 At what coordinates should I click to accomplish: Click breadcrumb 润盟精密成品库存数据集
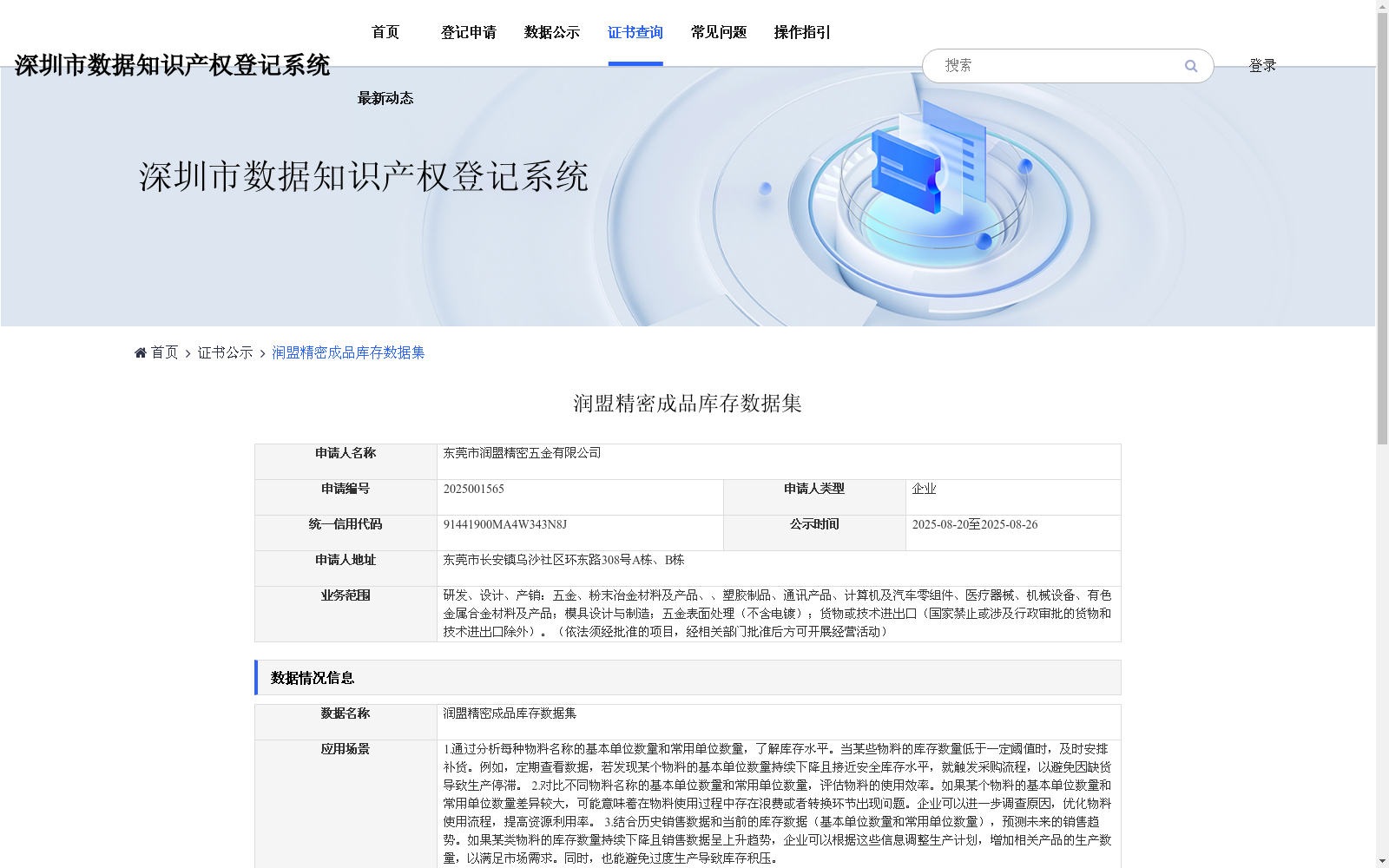pos(348,352)
